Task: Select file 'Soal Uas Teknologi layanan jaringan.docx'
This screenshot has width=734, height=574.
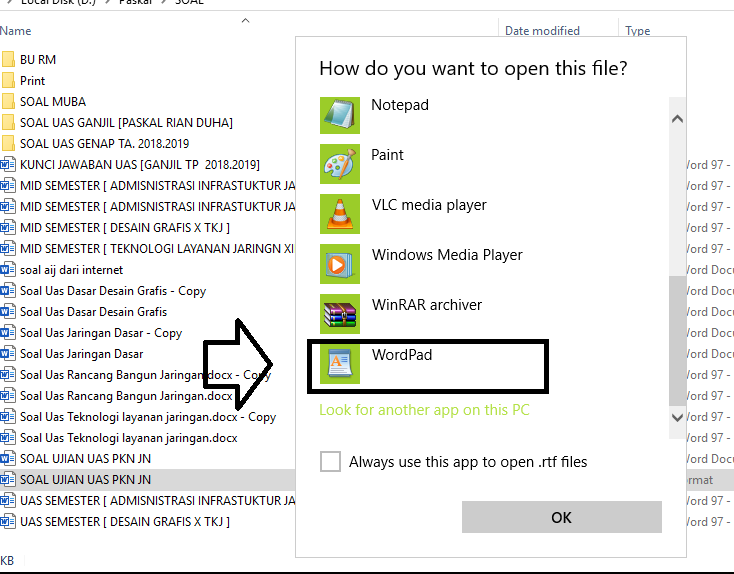Action: coord(128,438)
